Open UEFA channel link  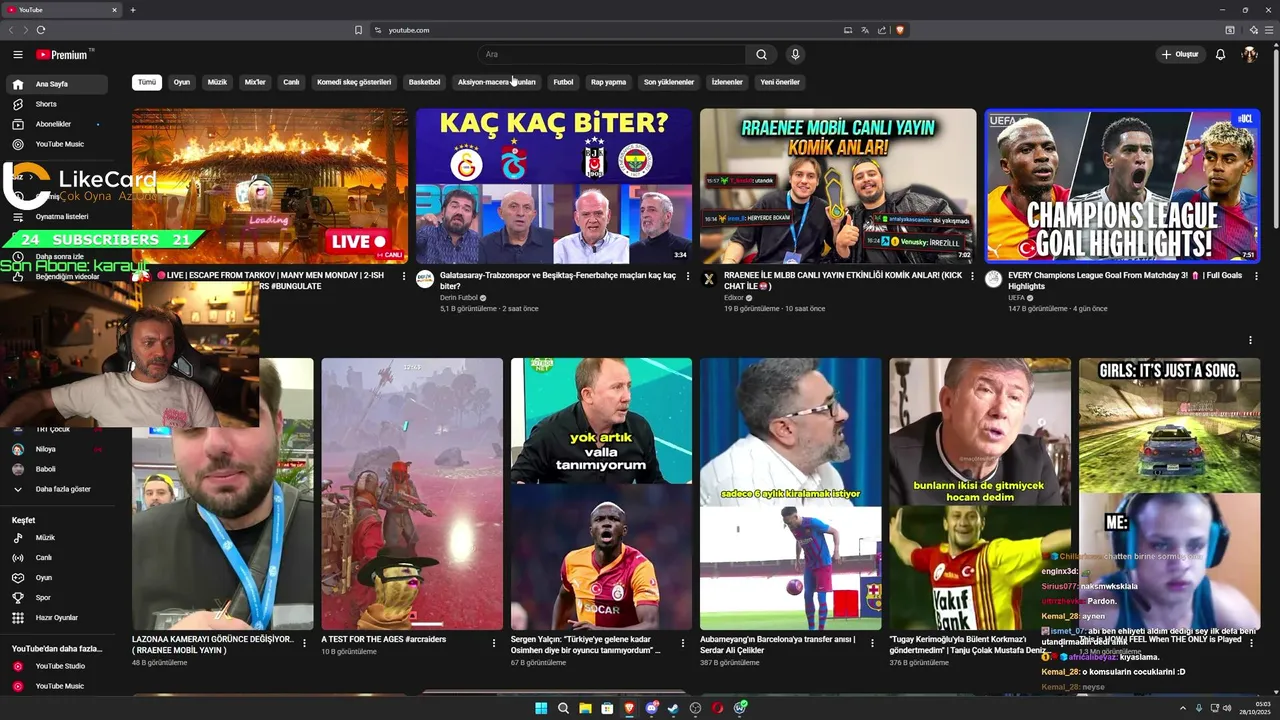[1016, 298]
